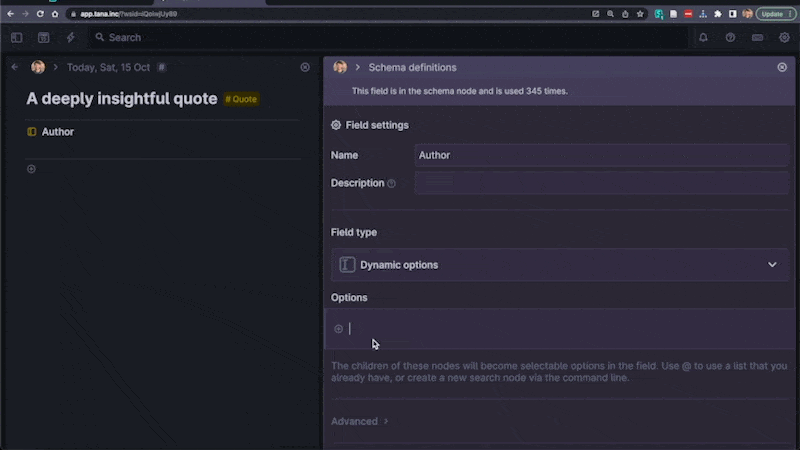This screenshot has height=450, width=800.
Task: Open the calendar day view icon
Action: click(43, 37)
